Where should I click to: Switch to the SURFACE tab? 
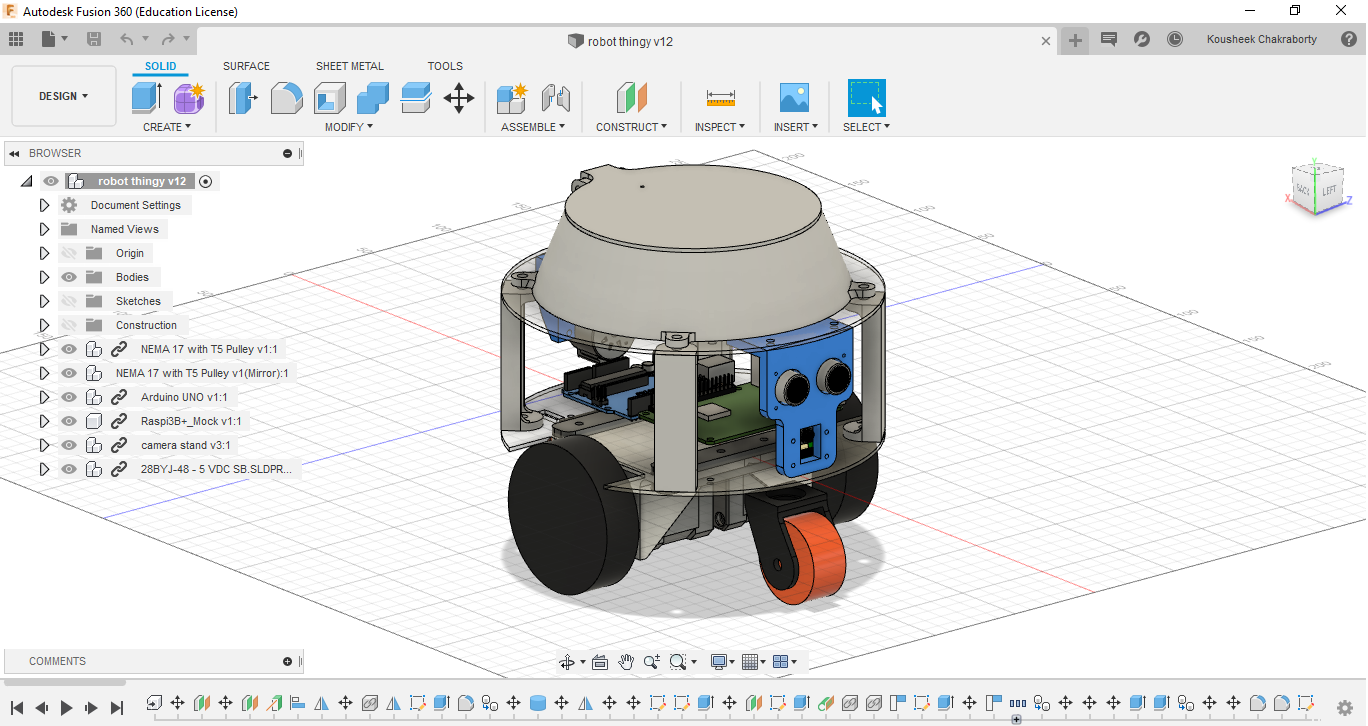246,66
